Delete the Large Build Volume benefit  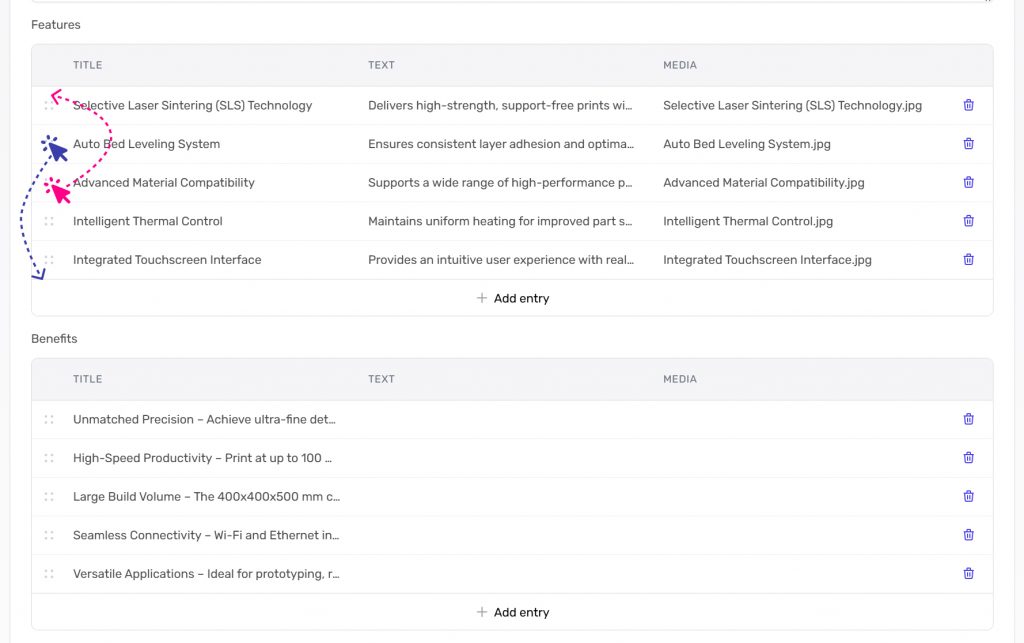[968, 497]
